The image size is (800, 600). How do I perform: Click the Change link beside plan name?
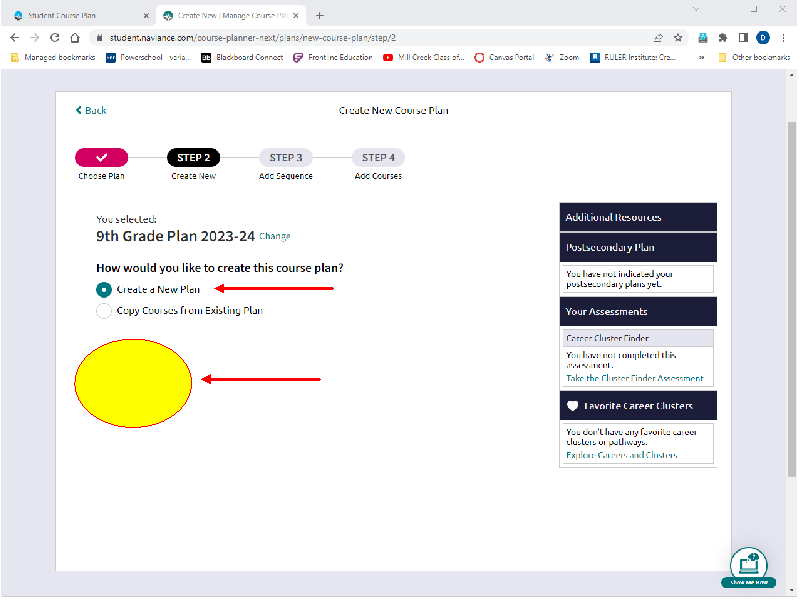click(274, 236)
